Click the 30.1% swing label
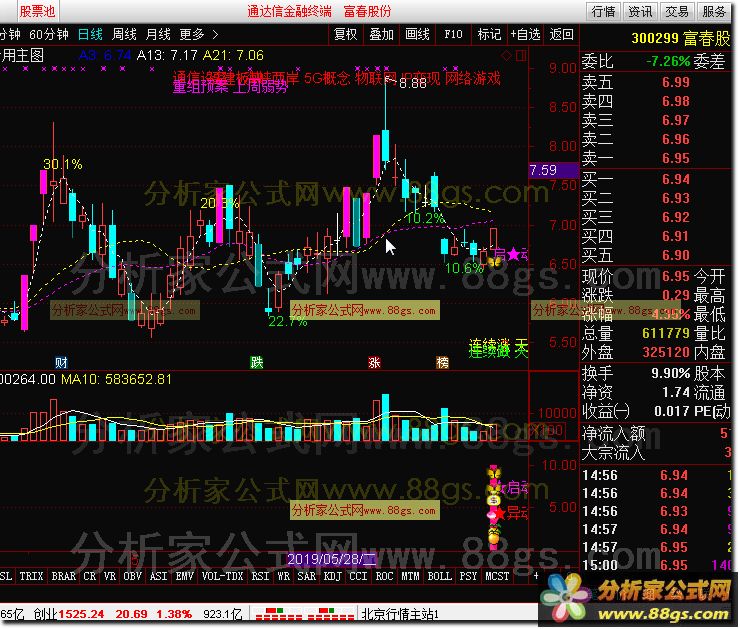 [x=62, y=164]
